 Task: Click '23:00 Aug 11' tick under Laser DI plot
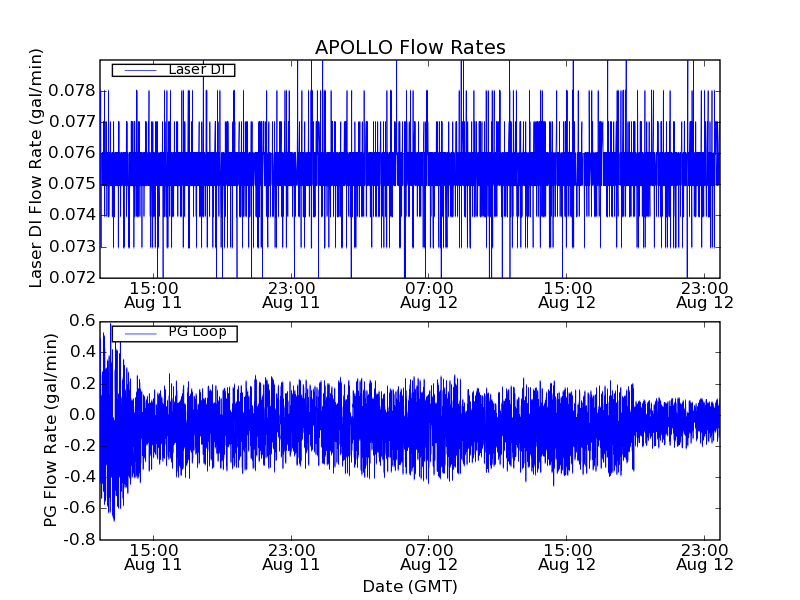tap(291, 295)
